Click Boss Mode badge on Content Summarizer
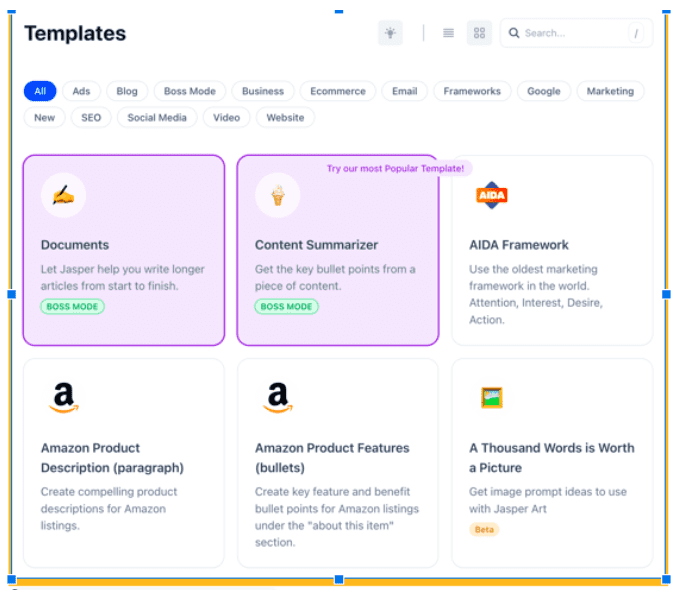 click(286, 306)
